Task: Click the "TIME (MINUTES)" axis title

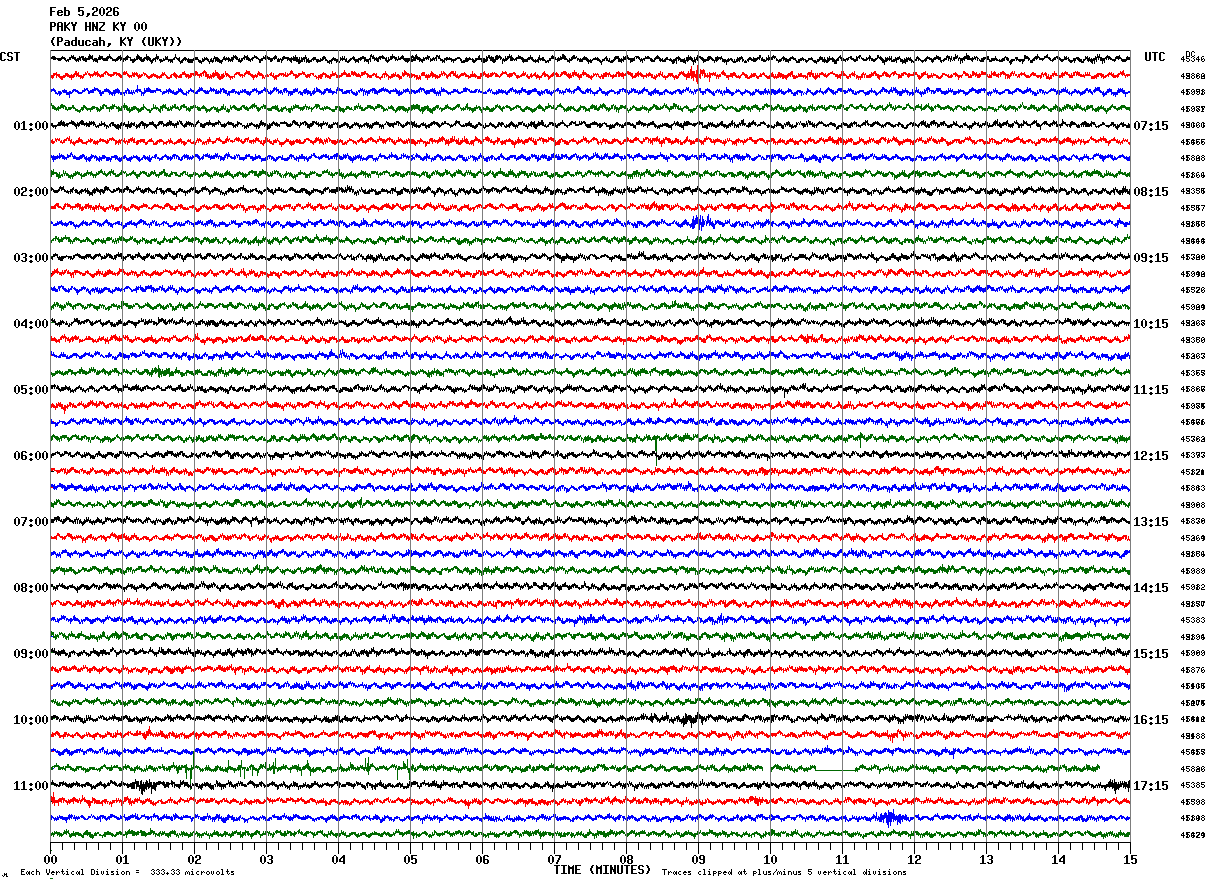Action: [602, 870]
